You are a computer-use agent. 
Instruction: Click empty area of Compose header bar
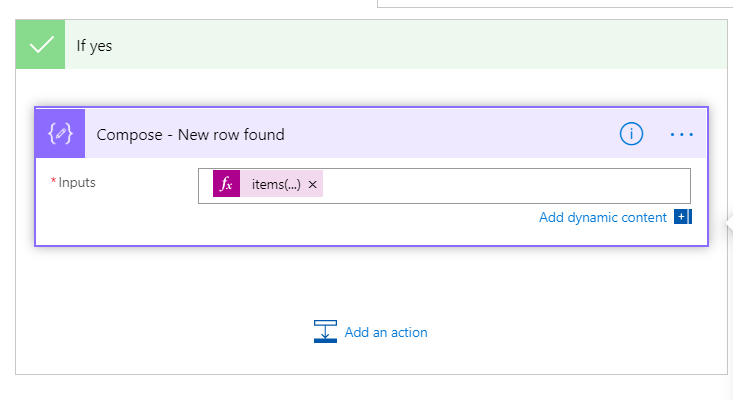click(x=449, y=134)
